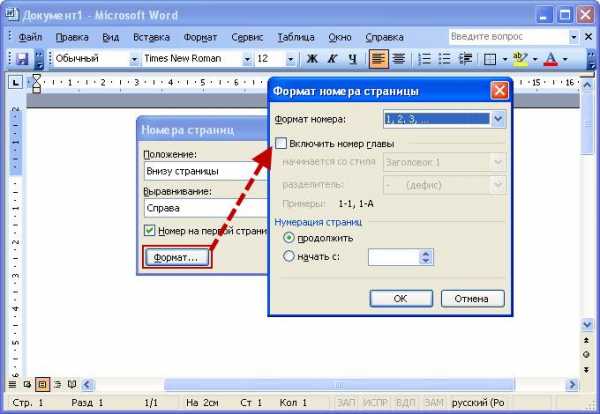The height and width of the screenshot is (414, 600).
Task: Click the Формат... button in Номера страниц
Action: (176, 257)
